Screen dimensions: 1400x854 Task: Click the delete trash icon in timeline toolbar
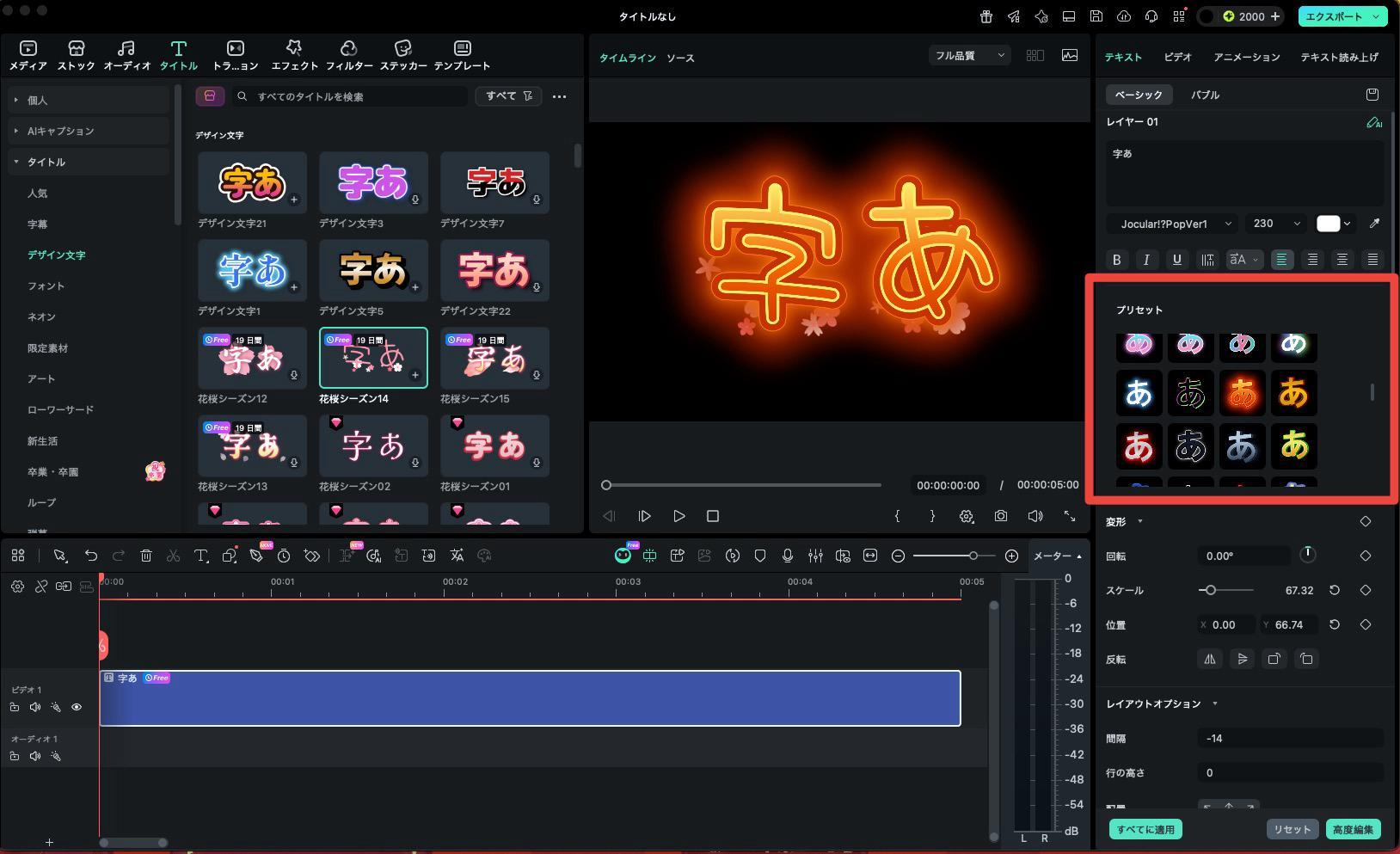tap(146, 556)
